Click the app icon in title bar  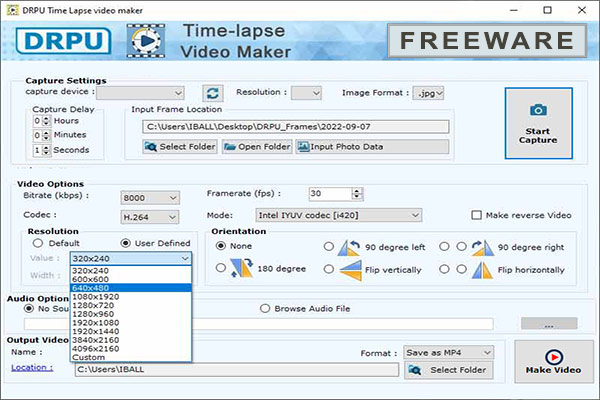pyautogui.click(x=12, y=10)
